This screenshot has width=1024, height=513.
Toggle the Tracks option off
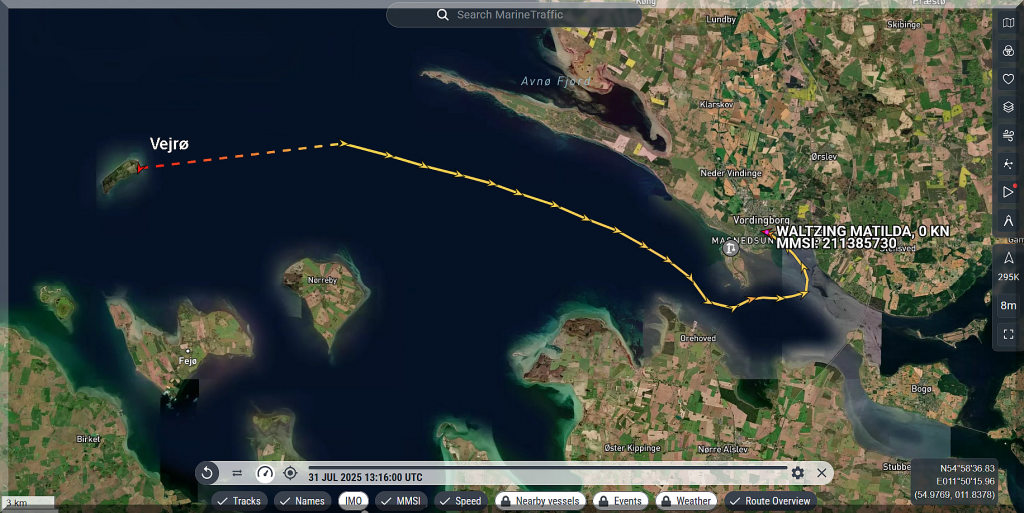coord(240,501)
